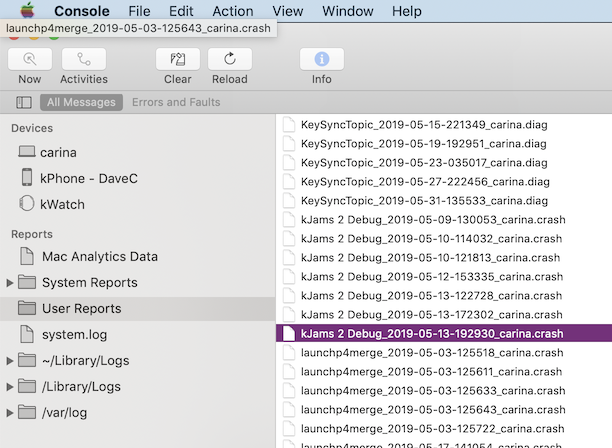The height and width of the screenshot is (448, 612).
Task: Click the Info toolbar icon
Action: (322, 59)
